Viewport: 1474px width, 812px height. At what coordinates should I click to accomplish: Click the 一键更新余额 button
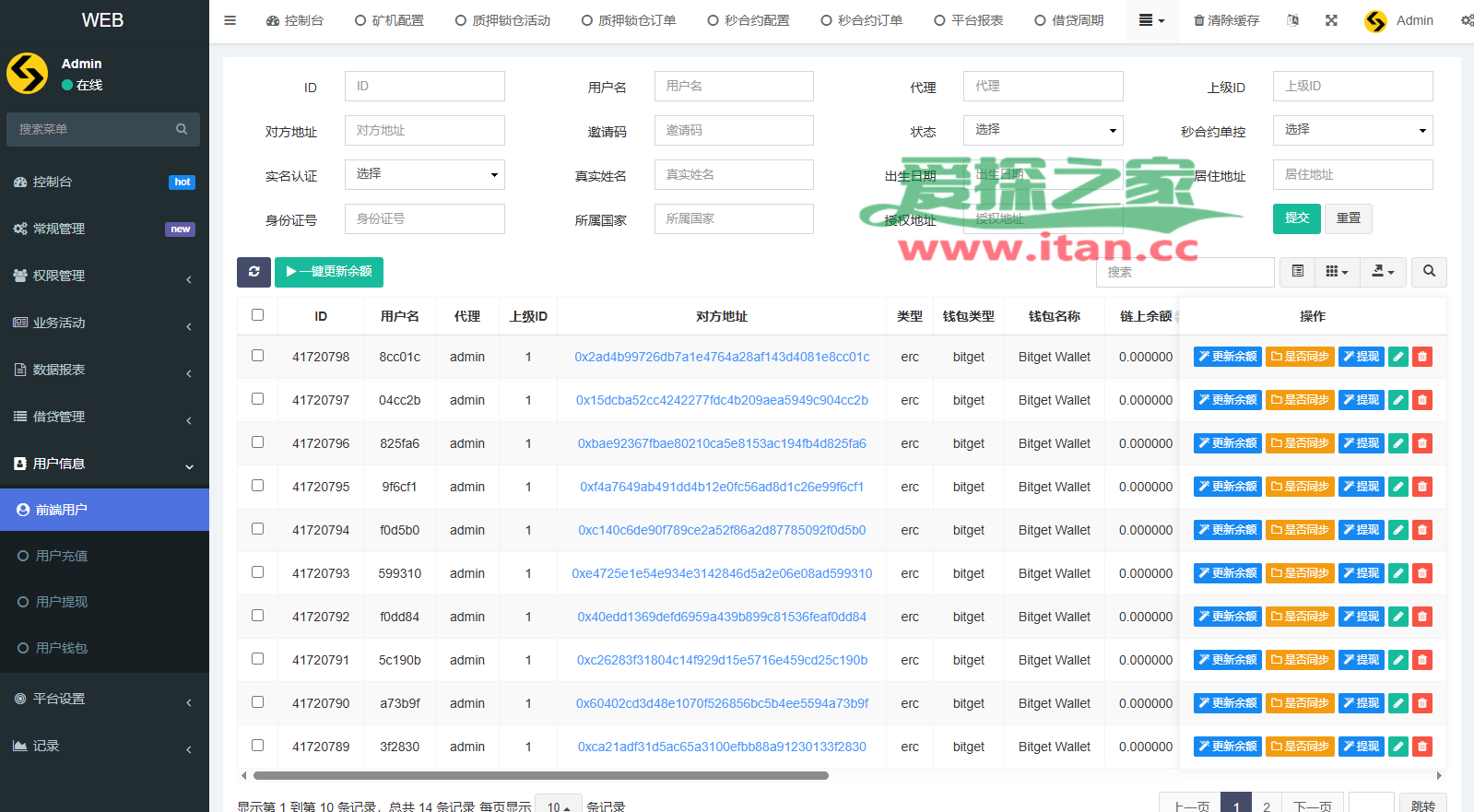click(329, 272)
